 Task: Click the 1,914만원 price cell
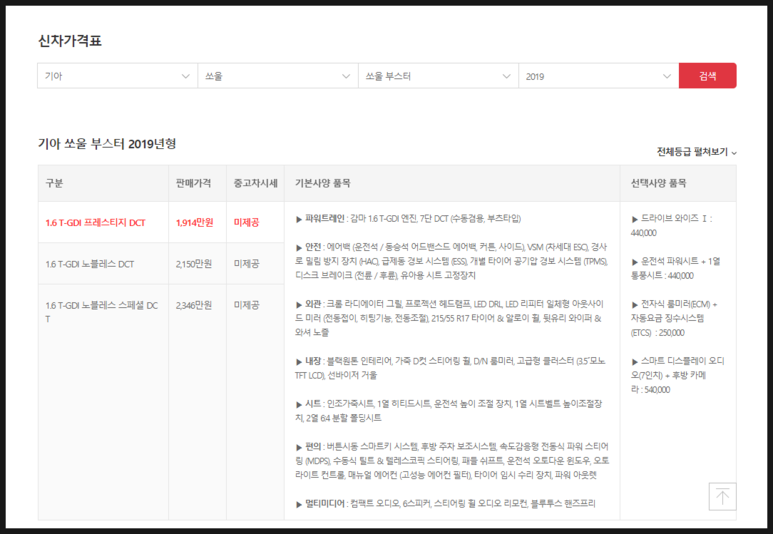pos(195,222)
